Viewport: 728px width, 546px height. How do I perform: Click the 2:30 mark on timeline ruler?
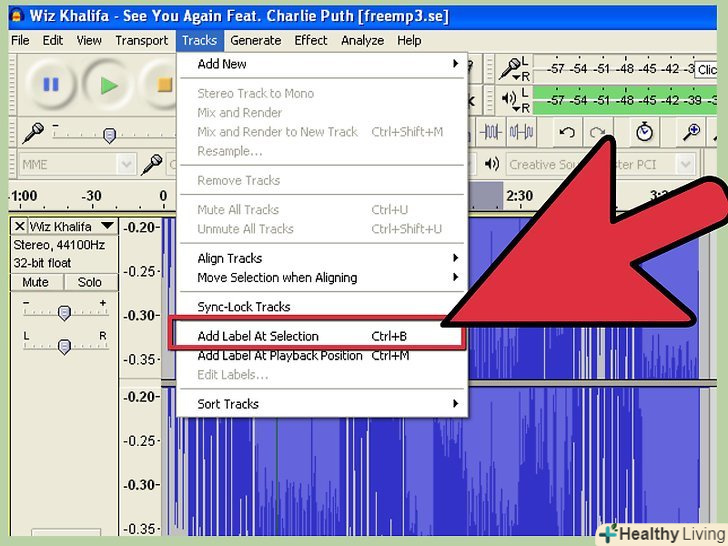pos(519,196)
